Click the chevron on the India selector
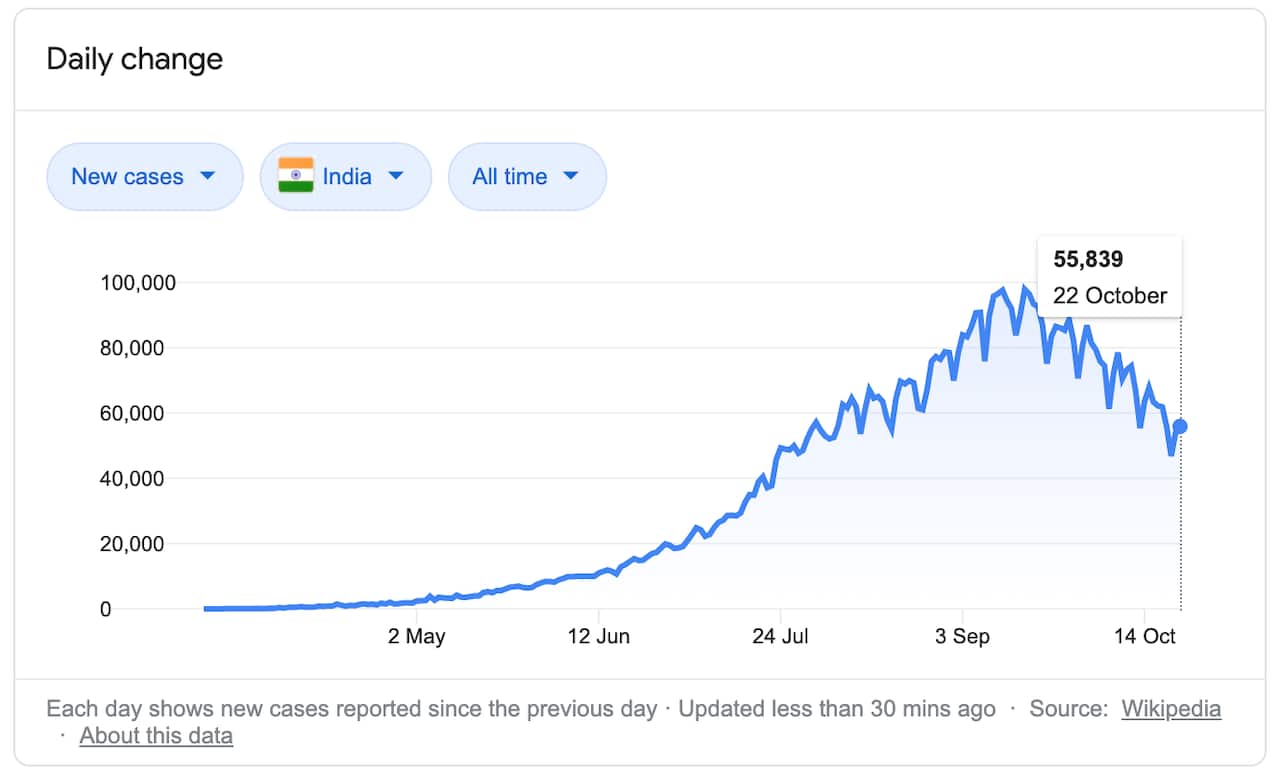Viewport: 1280px width, 776px height. tap(395, 176)
